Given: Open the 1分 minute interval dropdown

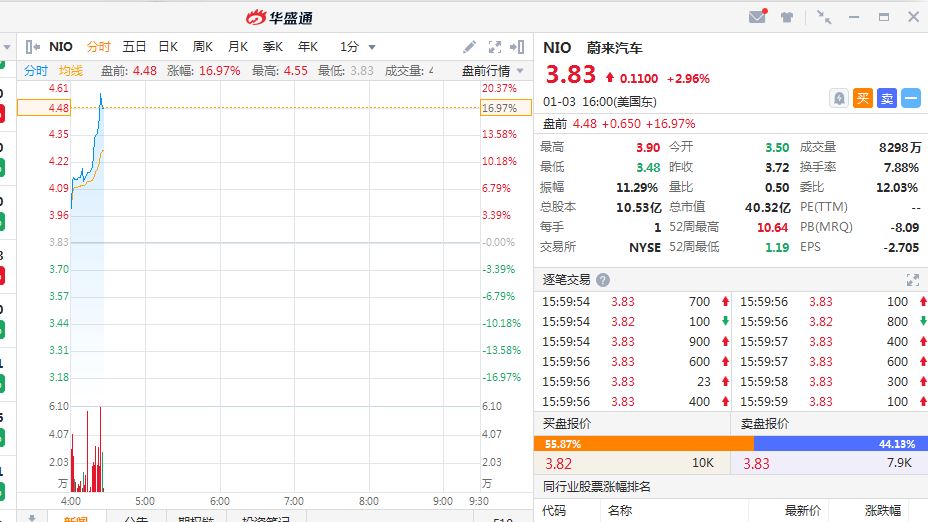Looking at the screenshot, I should pos(358,47).
